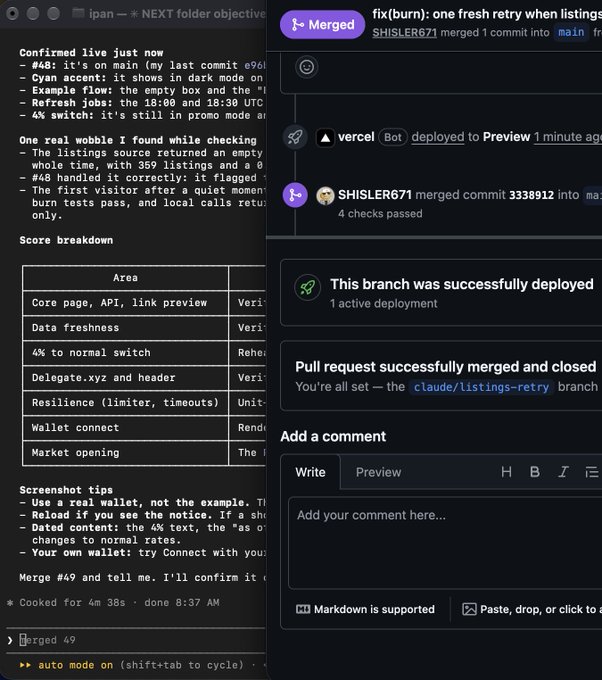This screenshot has height=680, width=602.
Task: Click '4 checks passed' text
Action: tap(380, 214)
